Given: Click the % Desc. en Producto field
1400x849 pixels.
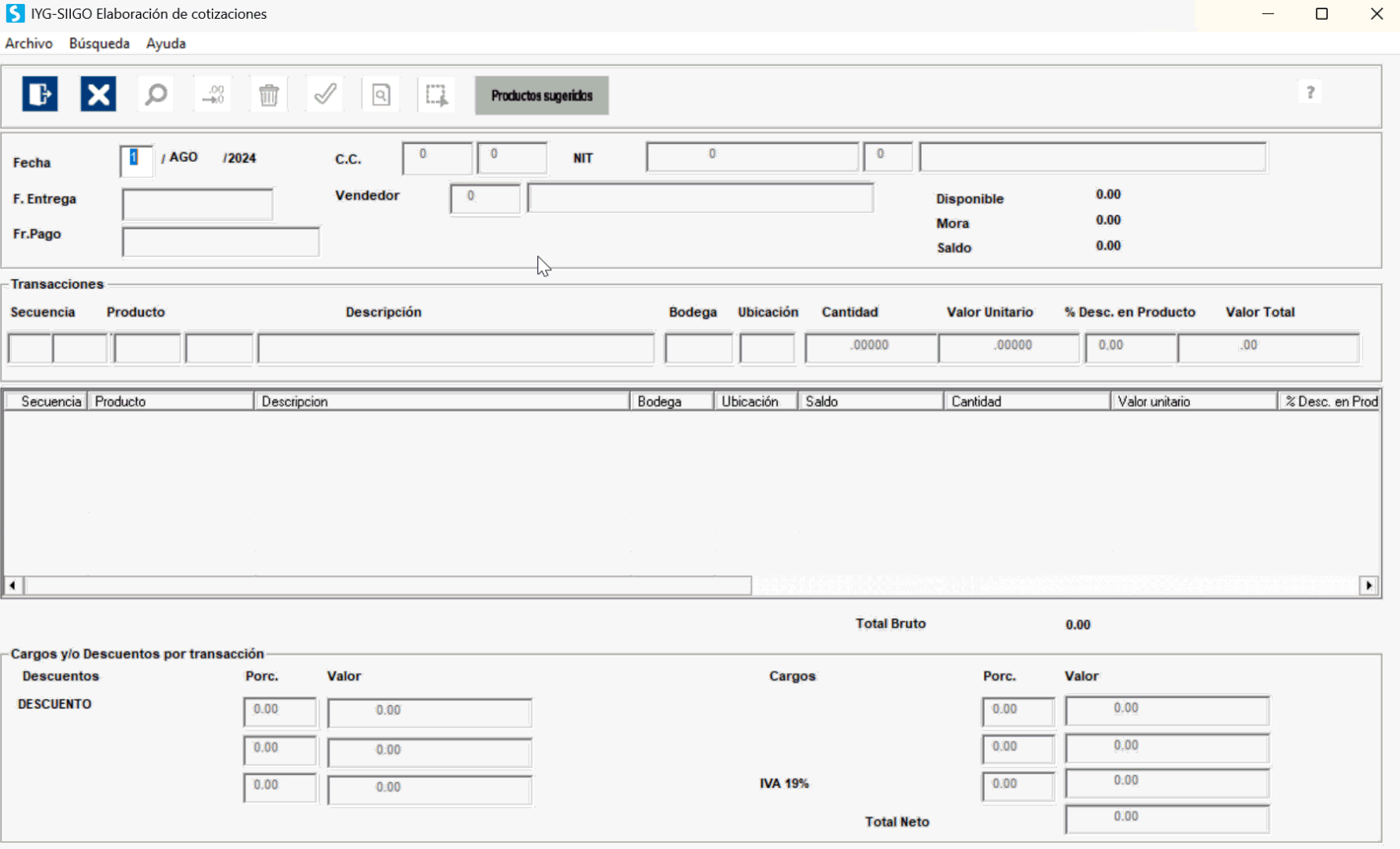Looking at the screenshot, I should [1131, 347].
